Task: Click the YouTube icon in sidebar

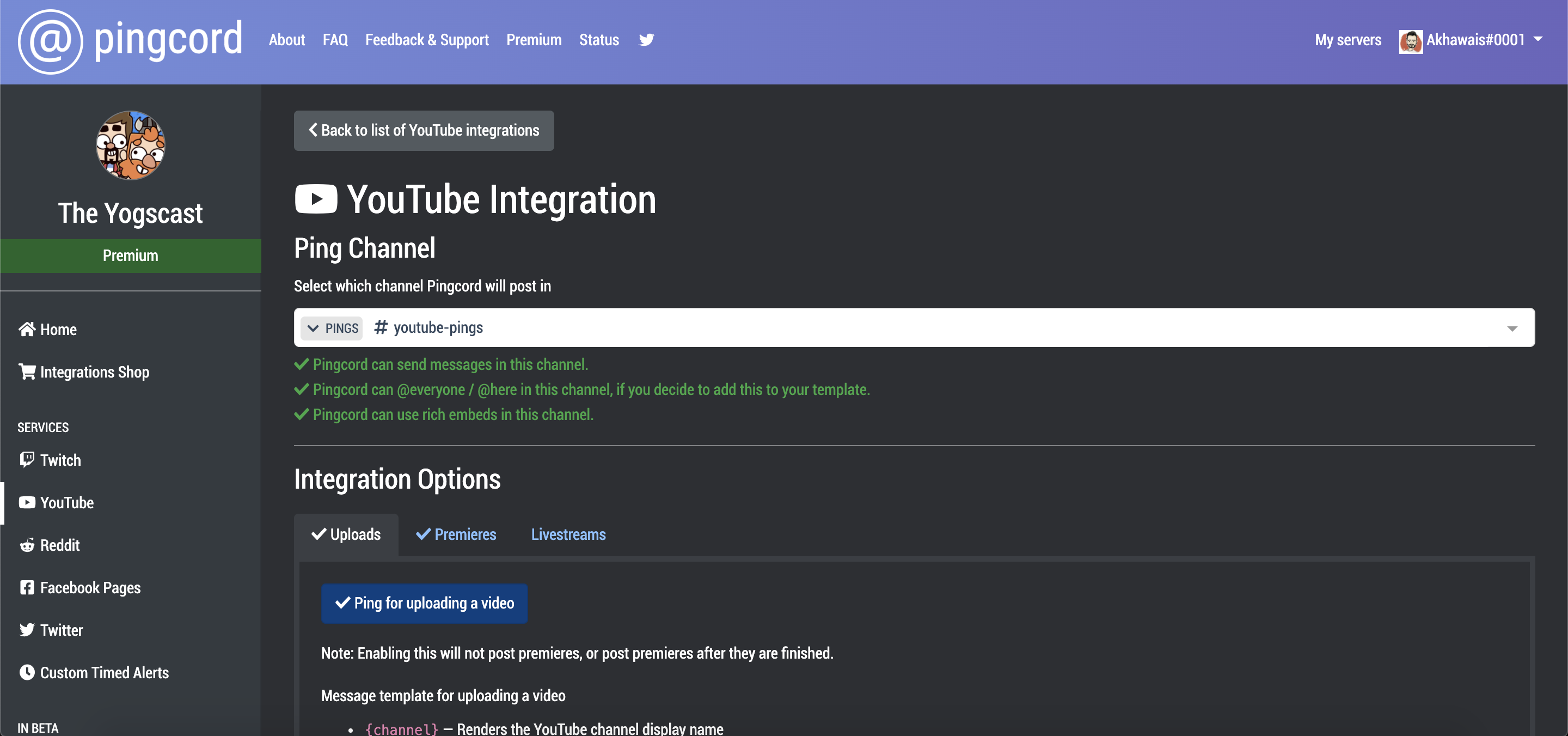Action: click(27, 502)
